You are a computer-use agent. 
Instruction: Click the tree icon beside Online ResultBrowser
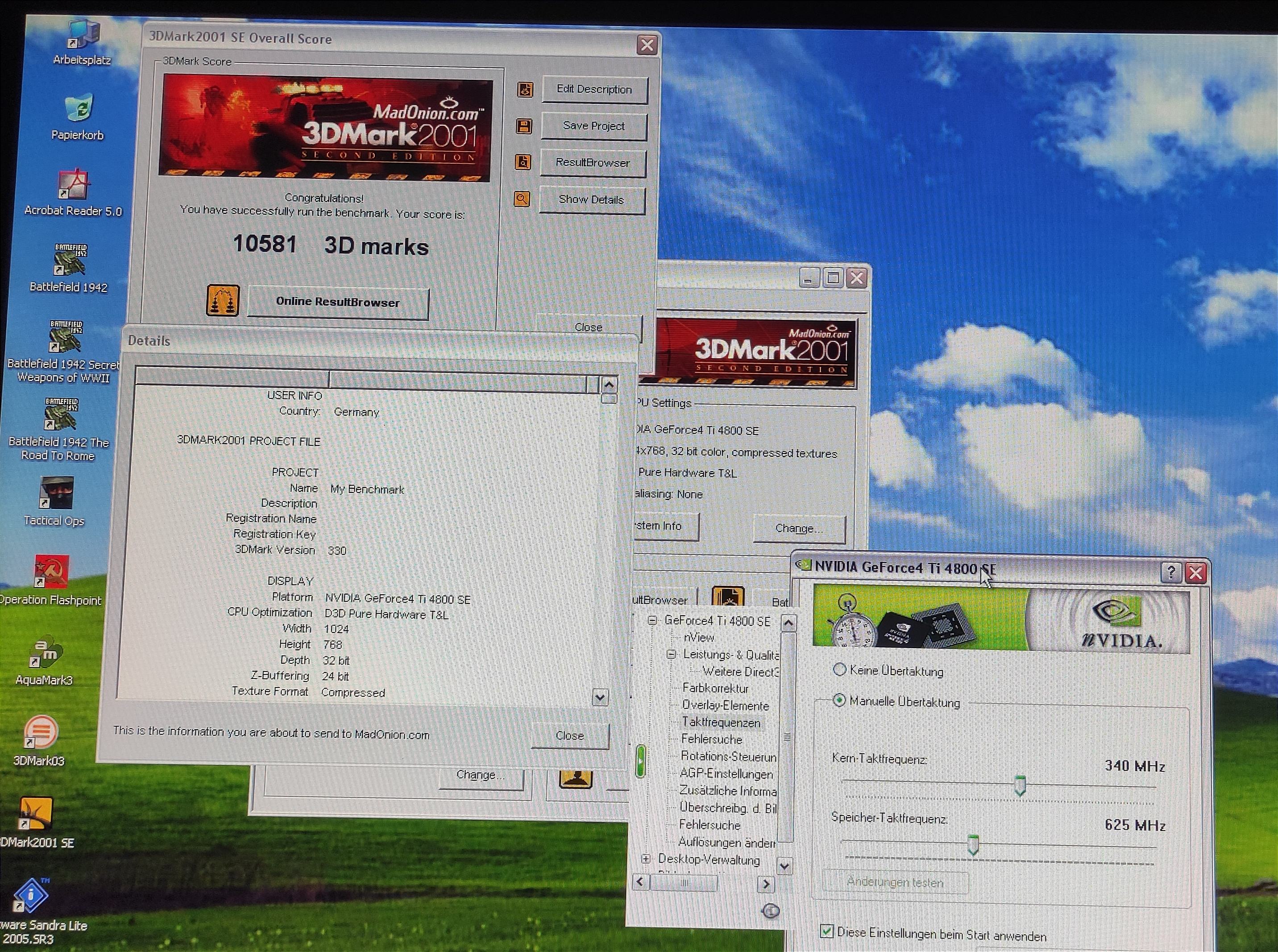point(223,300)
